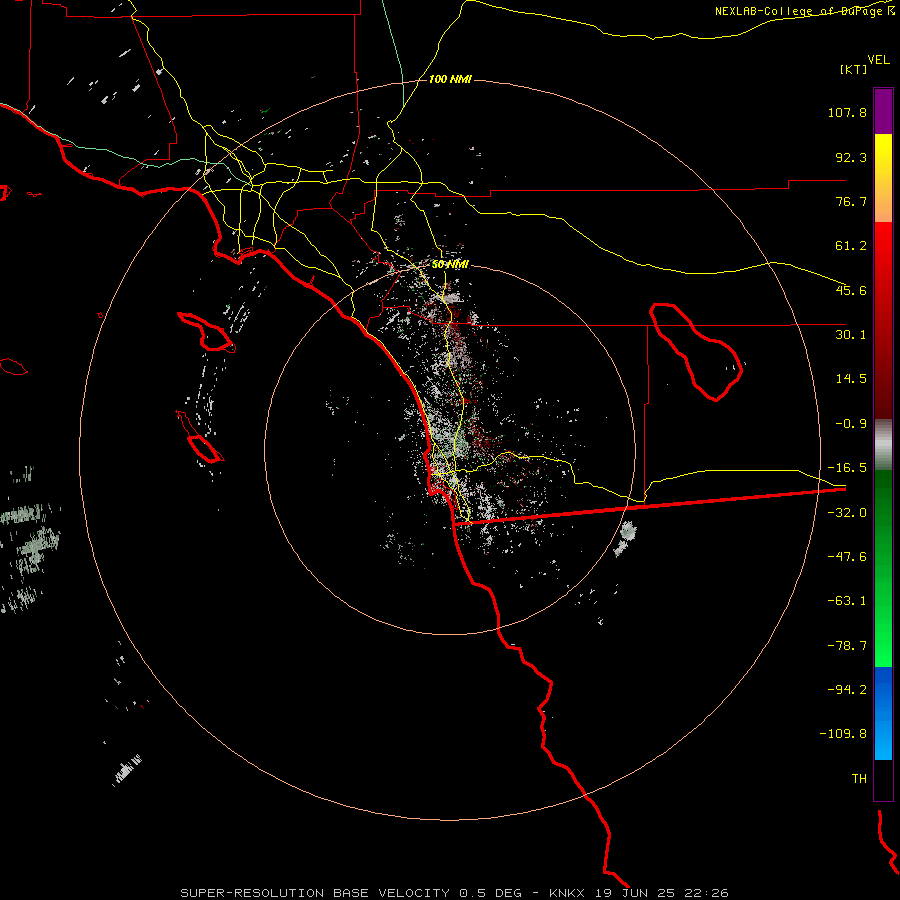
Task: Click the 92.3 velocity scale value
Action: (x=851, y=157)
